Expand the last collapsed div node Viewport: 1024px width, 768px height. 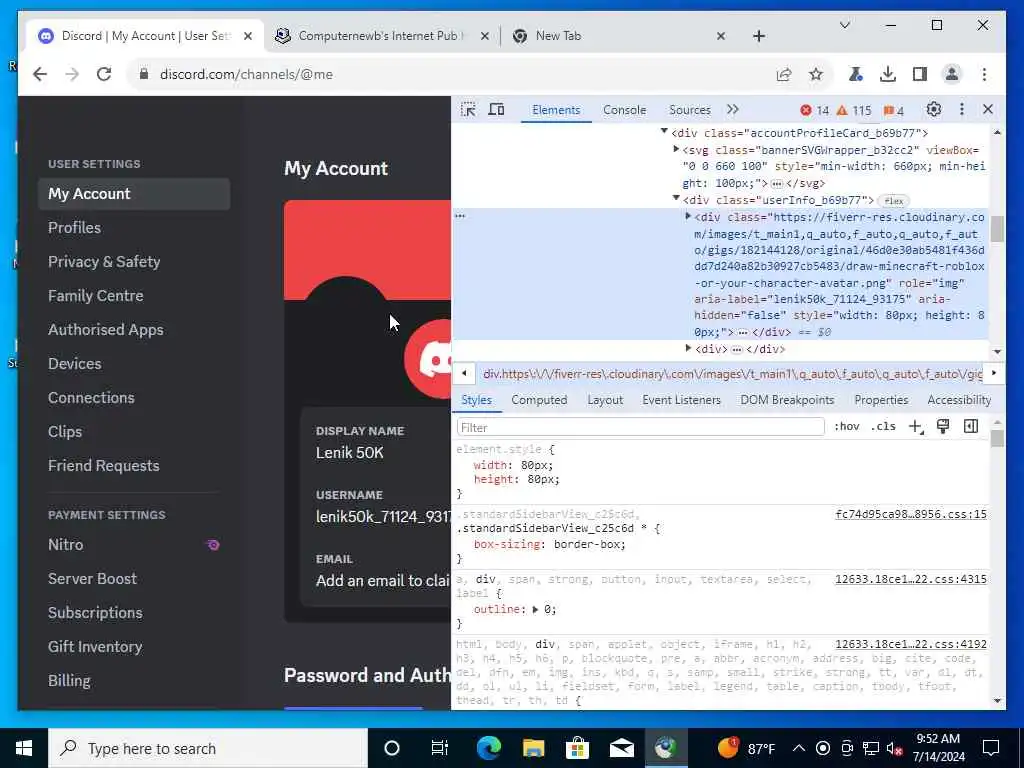(x=688, y=348)
